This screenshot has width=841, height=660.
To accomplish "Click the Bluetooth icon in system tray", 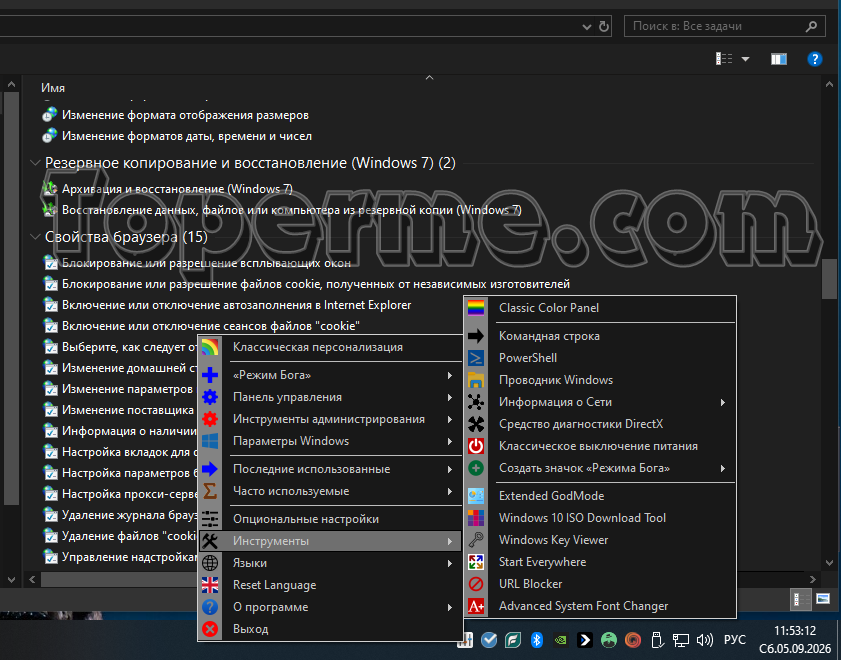I will click(x=536, y=640).
